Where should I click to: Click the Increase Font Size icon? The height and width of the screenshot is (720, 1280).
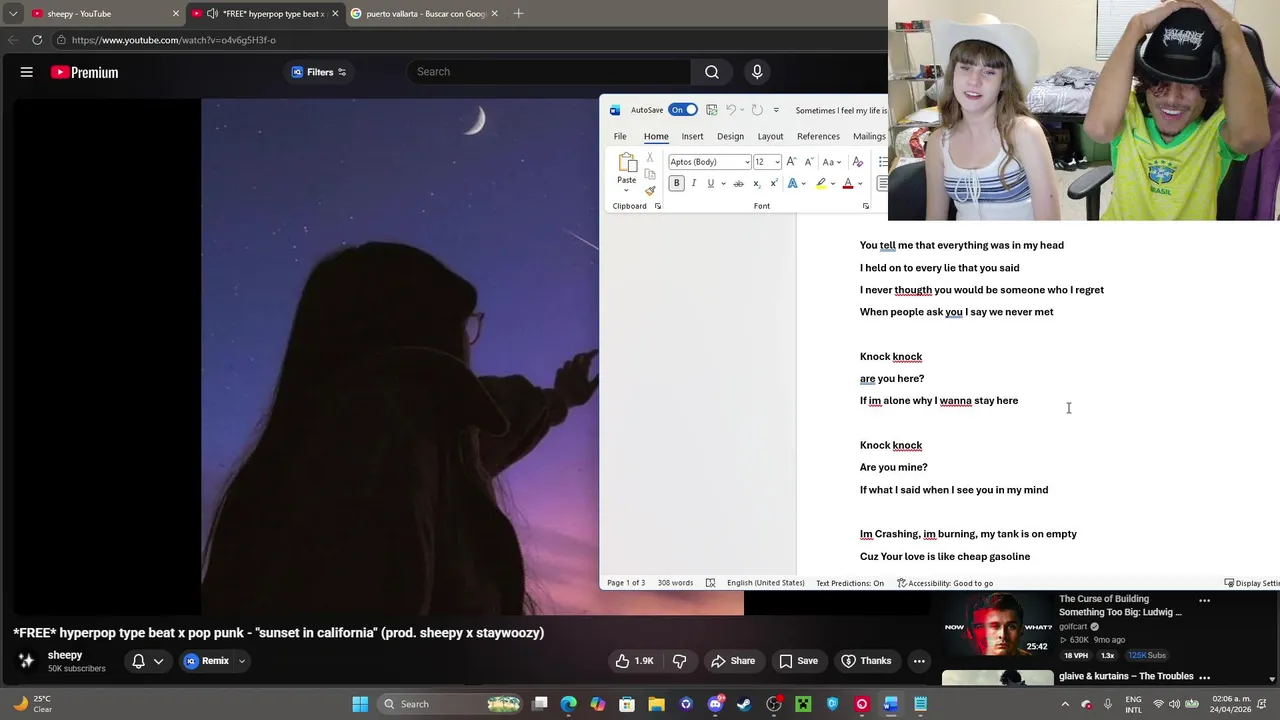[x=791, y=162]
